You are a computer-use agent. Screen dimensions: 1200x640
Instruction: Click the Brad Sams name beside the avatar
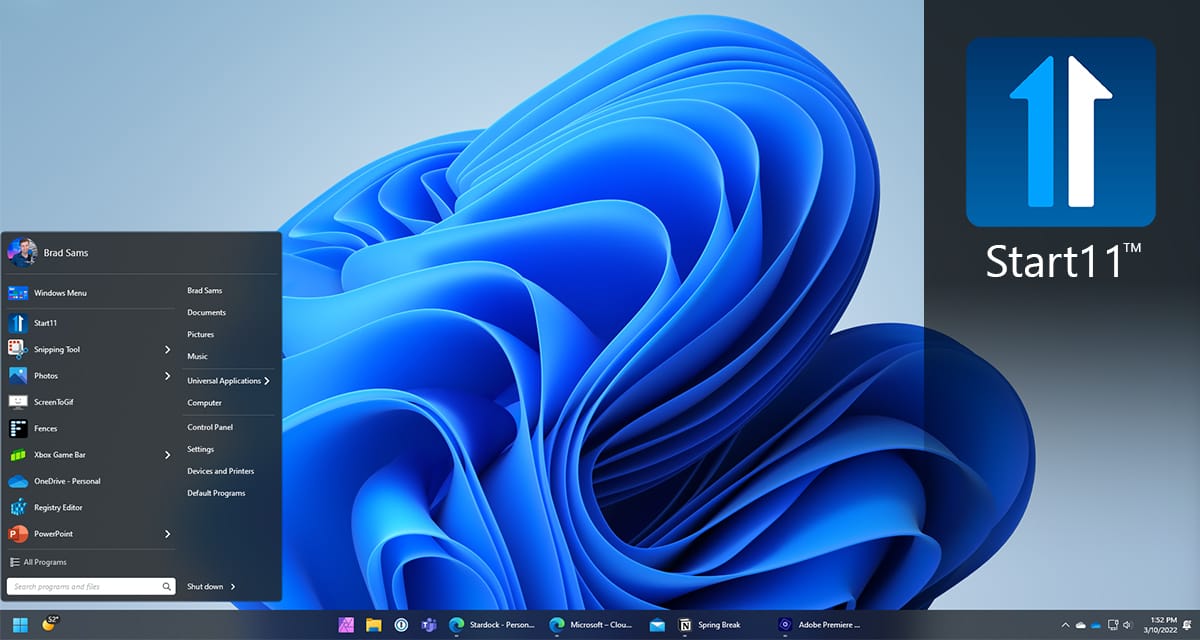[x=66, y=253]
